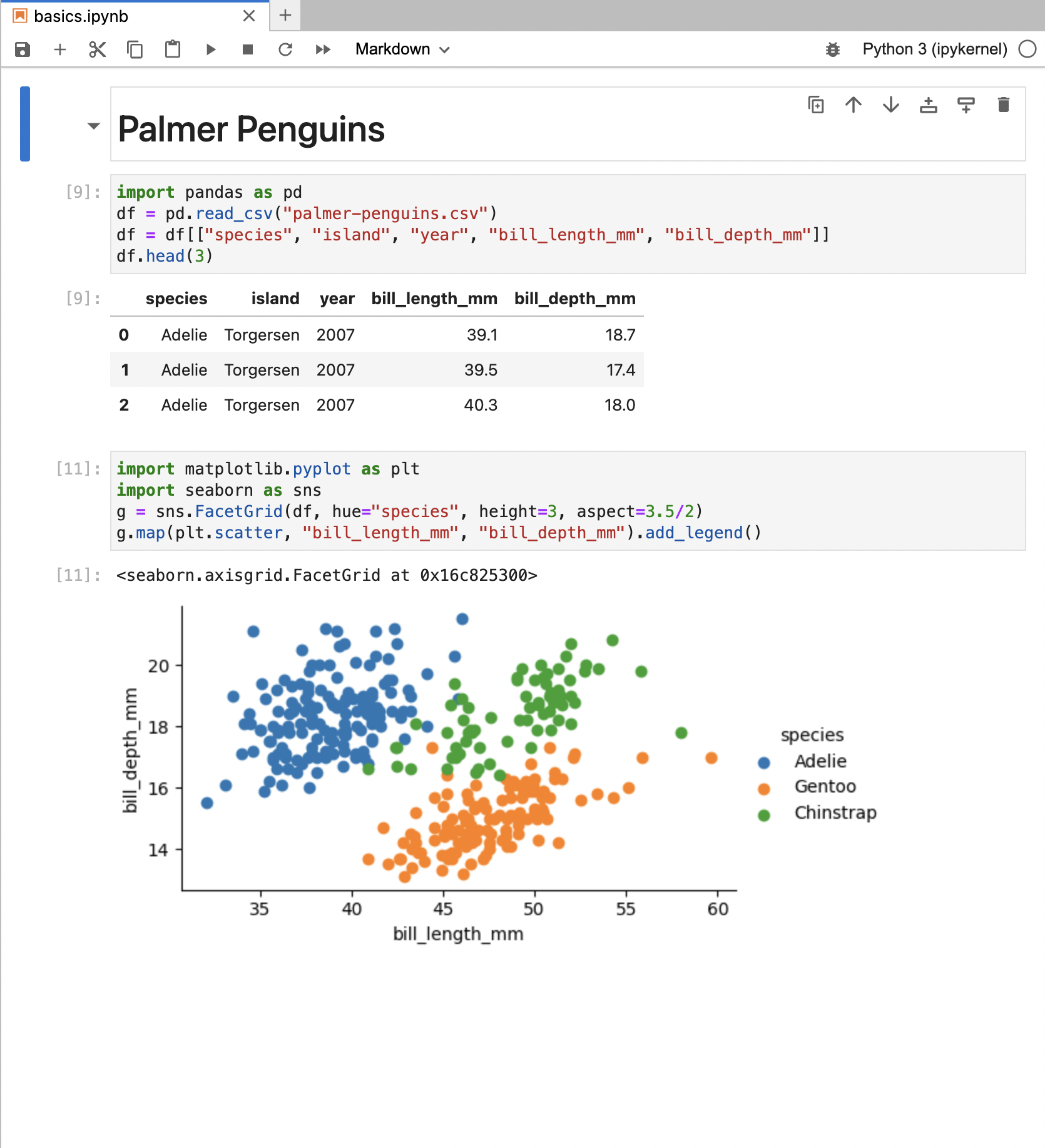The width and height of the screenshot is (1045, 1148).
Task: Move the selected cell down
Action: tap(891, 105)
